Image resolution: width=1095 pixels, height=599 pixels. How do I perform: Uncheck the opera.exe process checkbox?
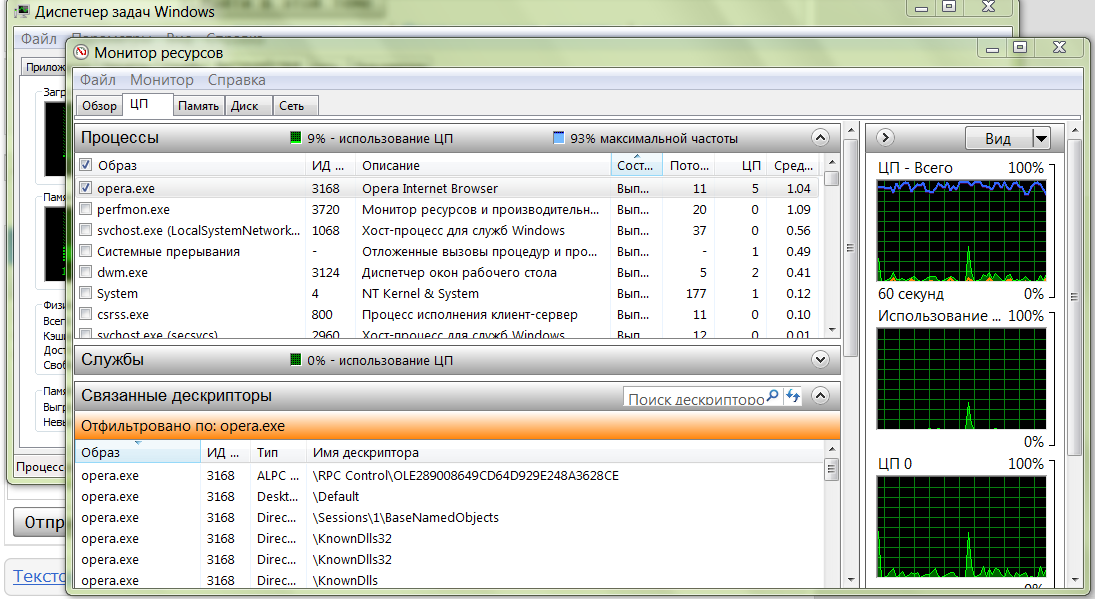86,188
